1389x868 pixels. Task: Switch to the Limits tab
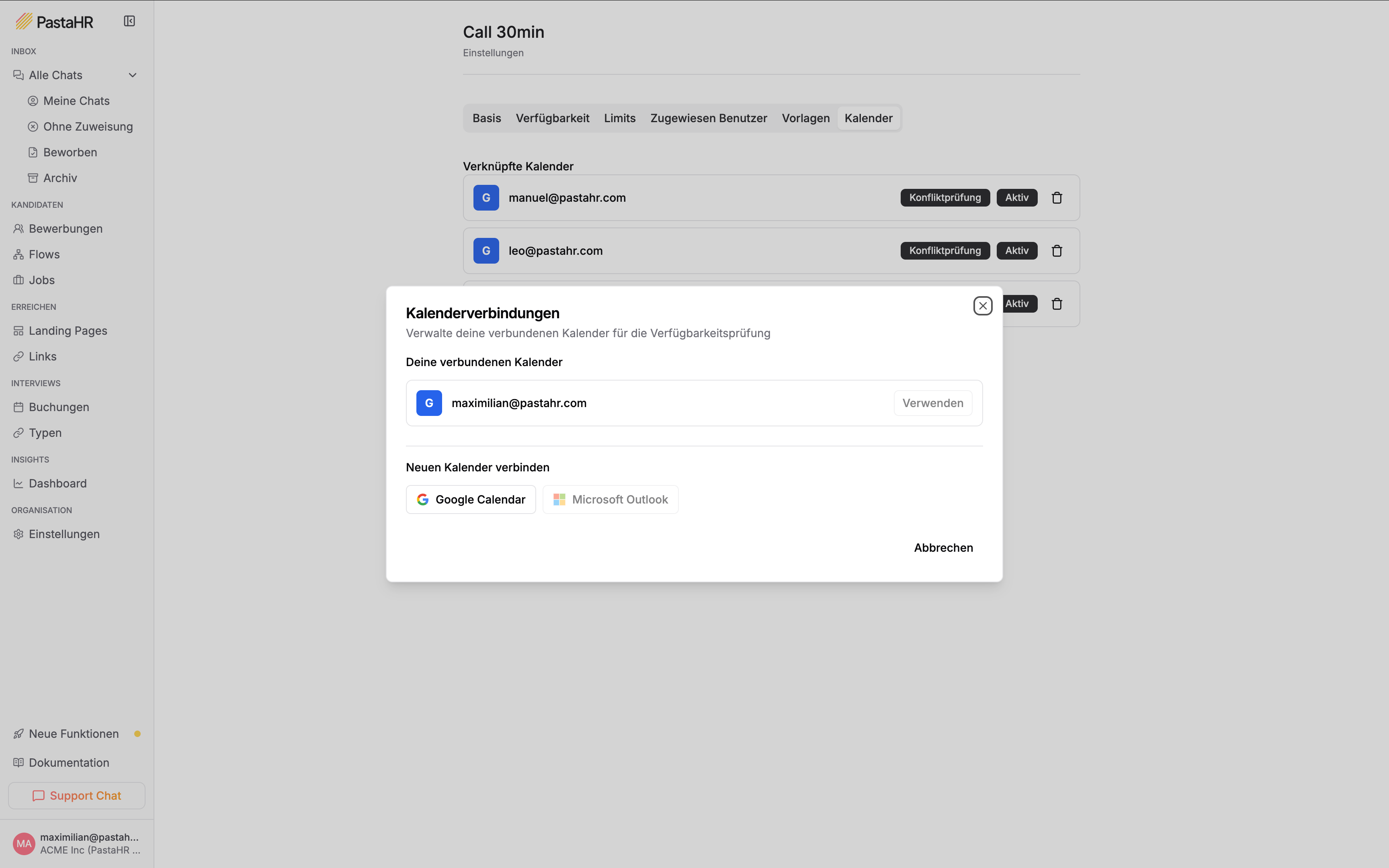pyautogui.click(x=620, y=118)
